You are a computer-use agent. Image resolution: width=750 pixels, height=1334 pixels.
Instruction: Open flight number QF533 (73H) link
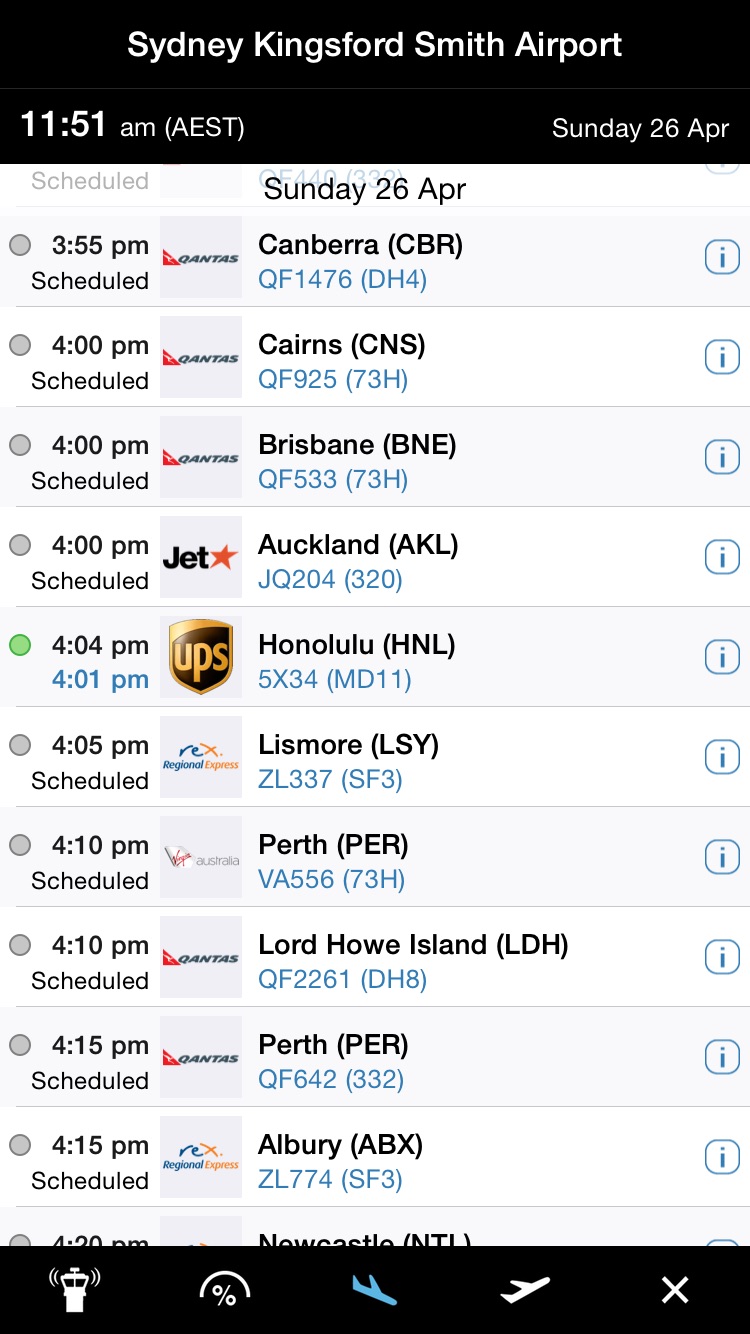click(333, 479)
